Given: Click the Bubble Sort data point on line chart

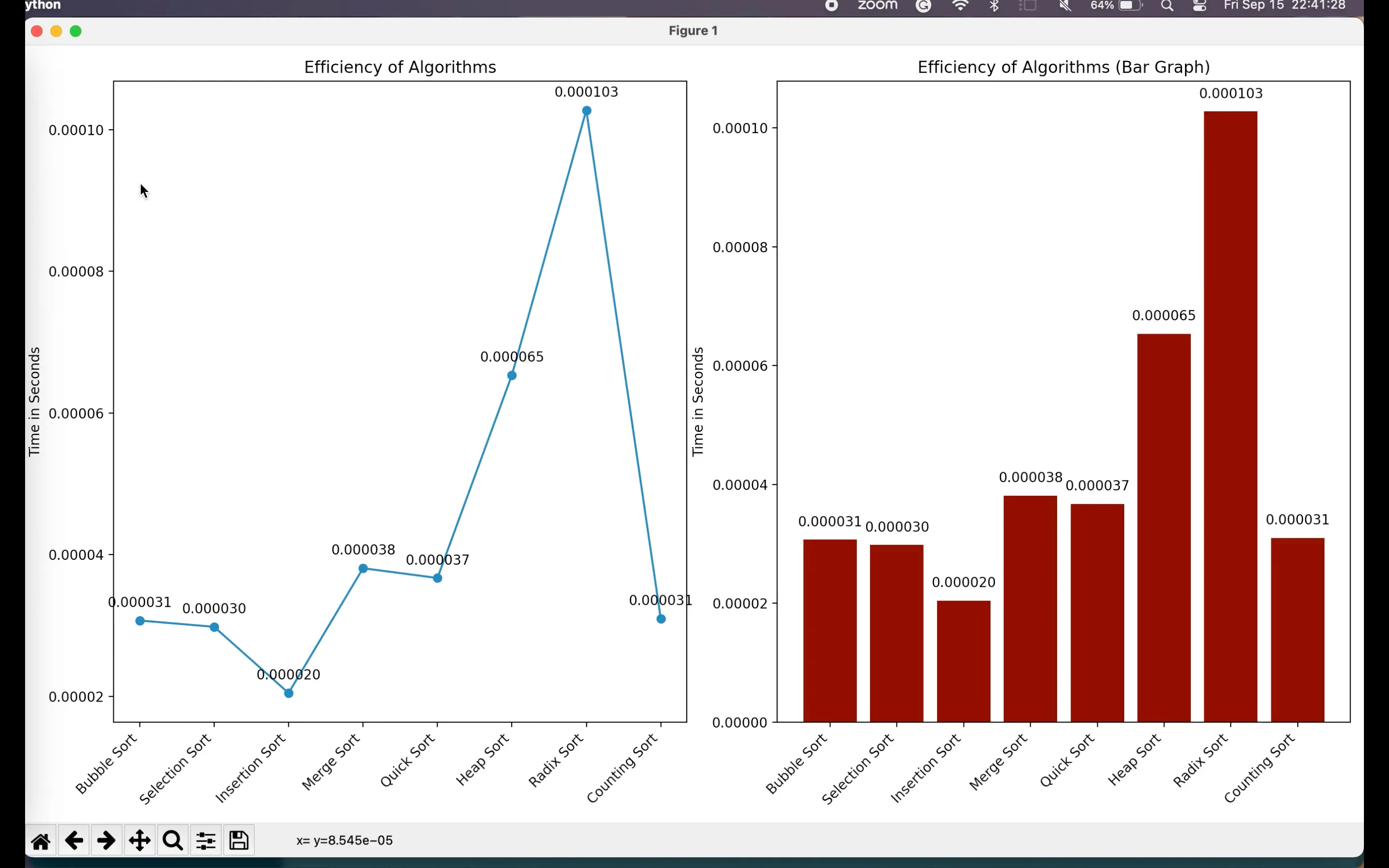Looking at the screenshot, I should coord(140,621).
